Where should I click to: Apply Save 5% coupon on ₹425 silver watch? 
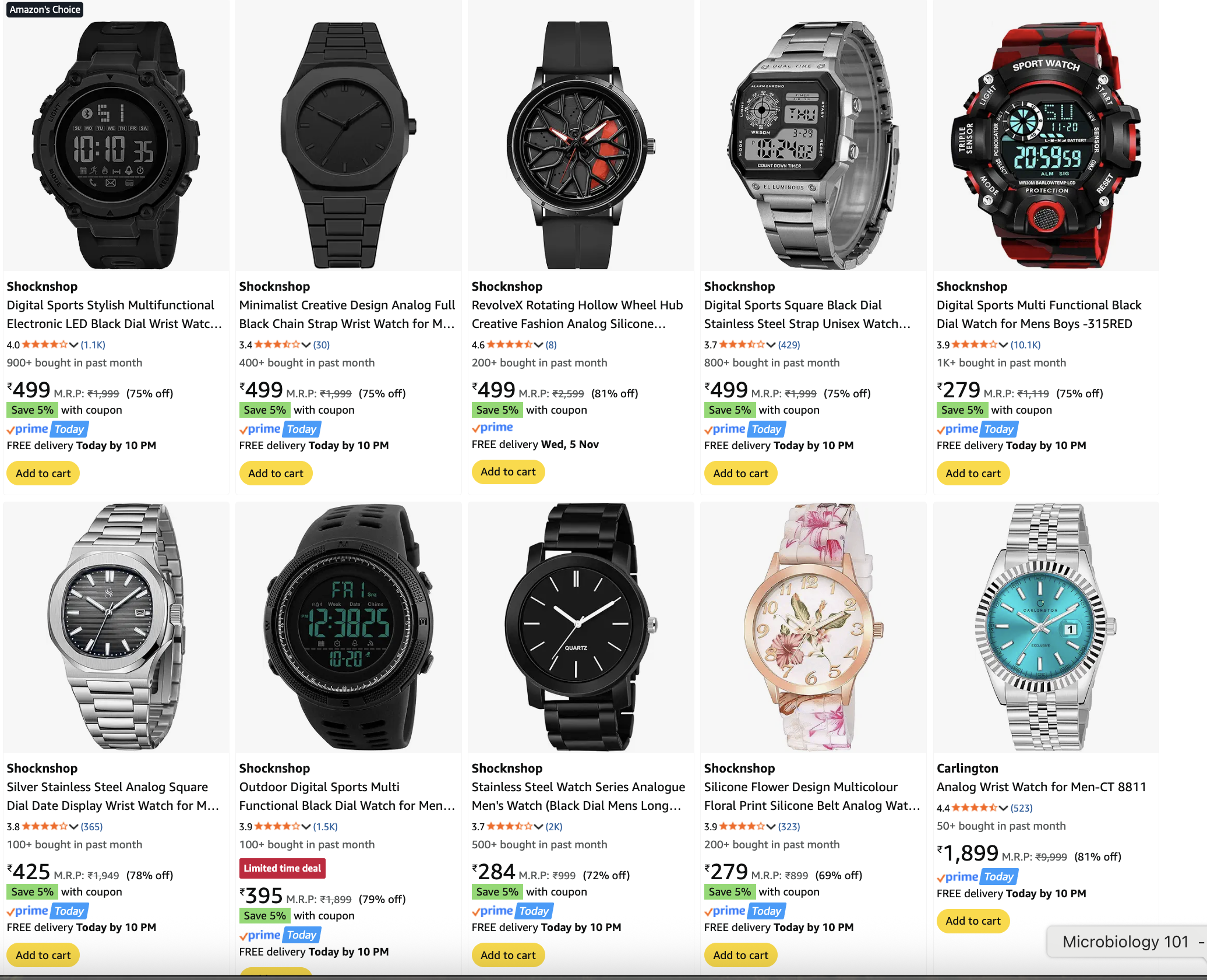[x=32, y=892]
